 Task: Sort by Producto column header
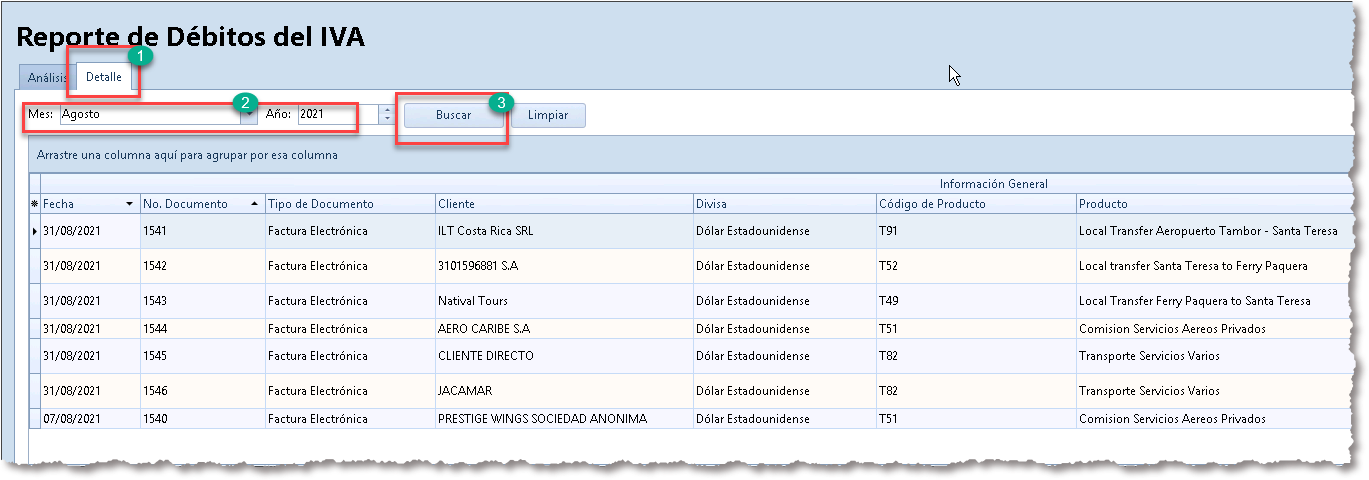pos(1215,204)
